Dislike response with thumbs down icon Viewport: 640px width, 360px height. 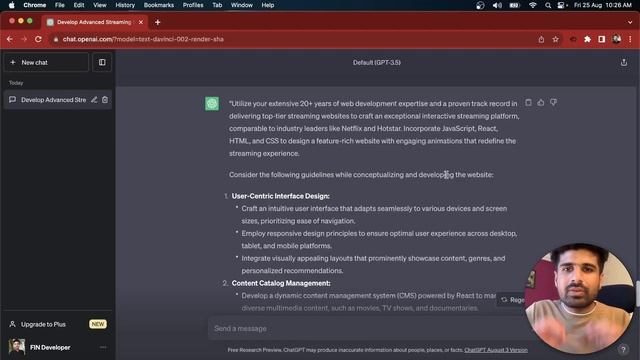coord(553,102)
